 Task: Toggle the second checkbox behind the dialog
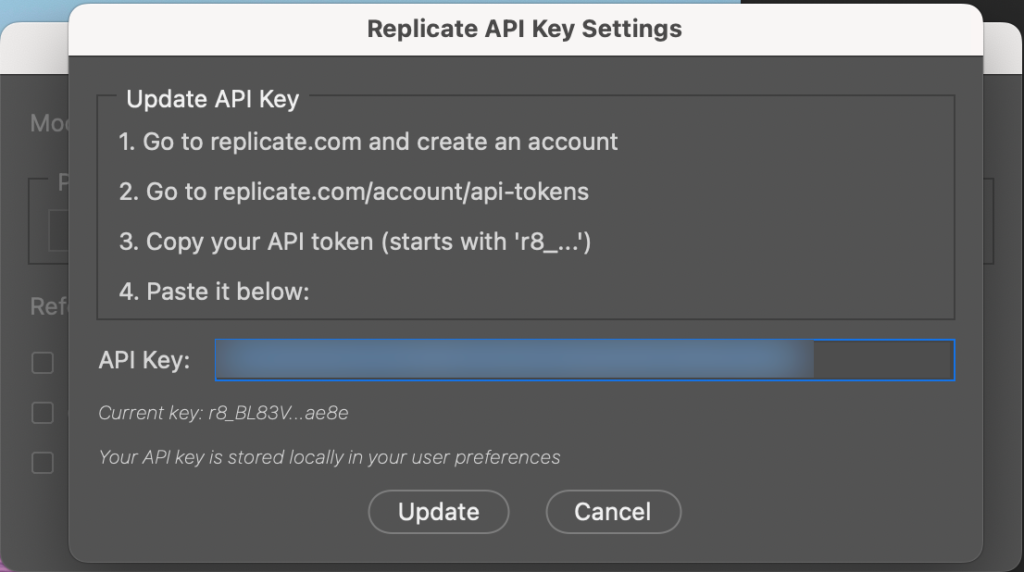click(x=42, y=412)
